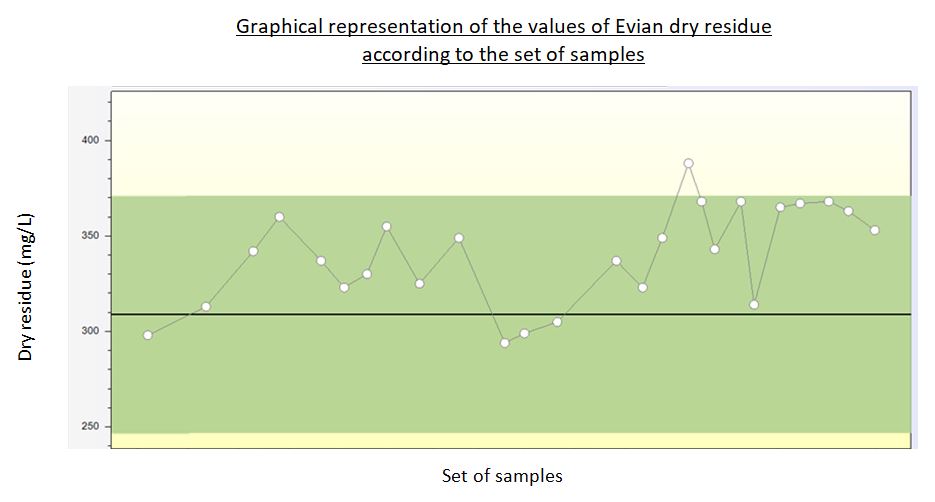The width and height of the screenshot is (935, 502).
Task: Click the data point just right of the highest peak
Action: [x=702, y=201]
